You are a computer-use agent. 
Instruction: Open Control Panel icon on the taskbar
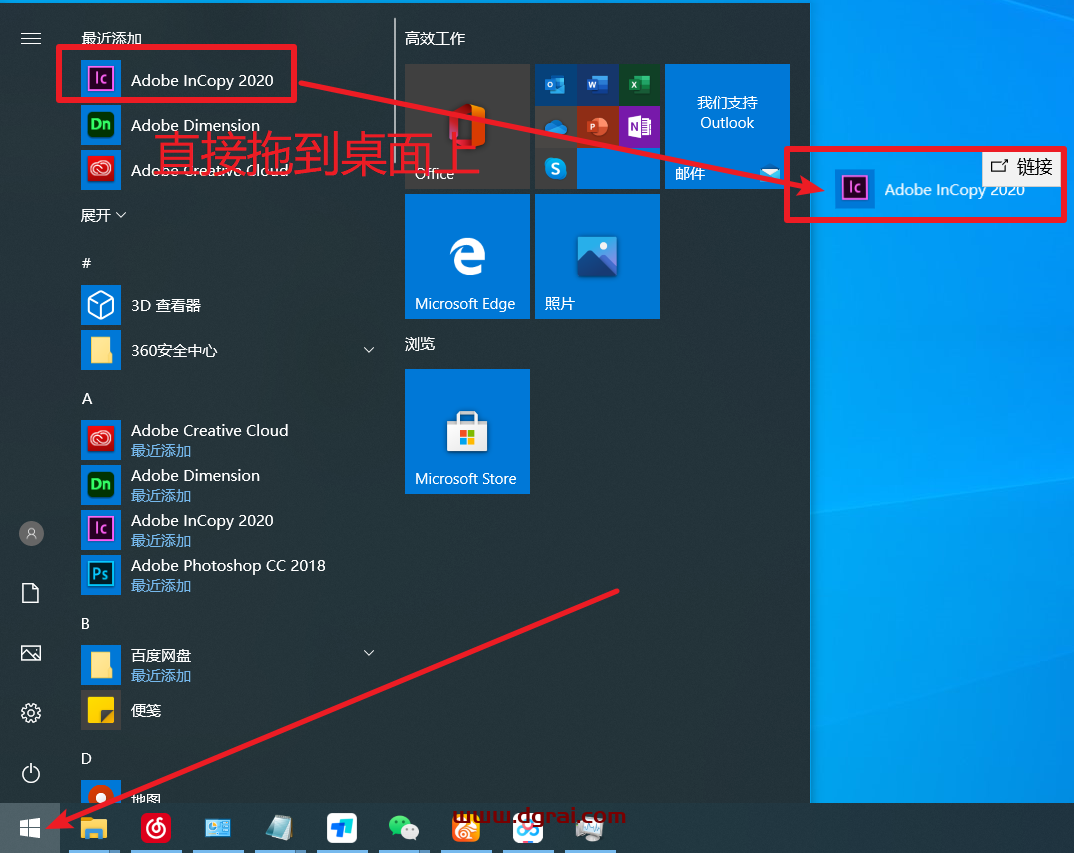click(x=218, y=828)
